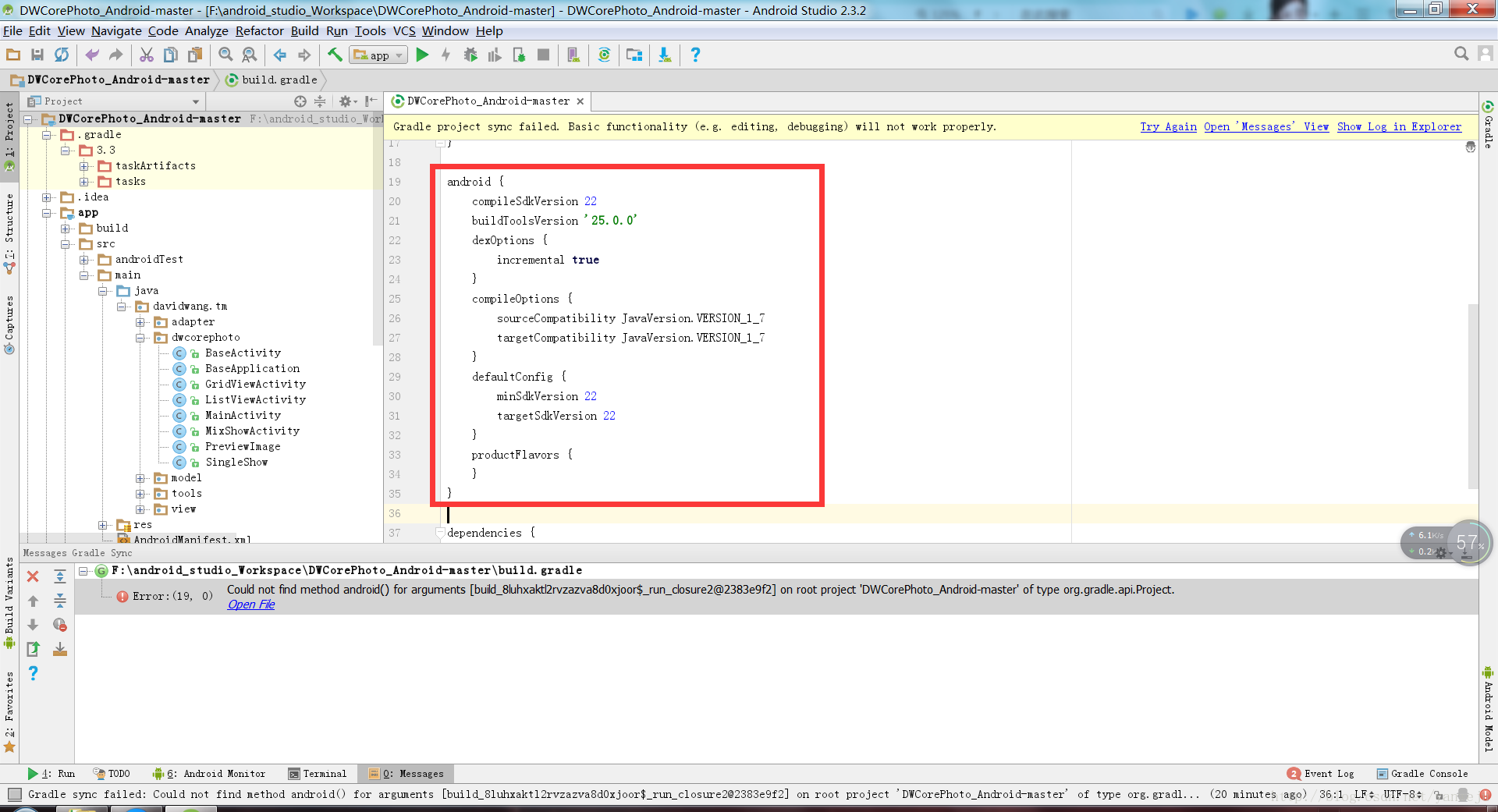Expand the adapter package node

point(140,322)
